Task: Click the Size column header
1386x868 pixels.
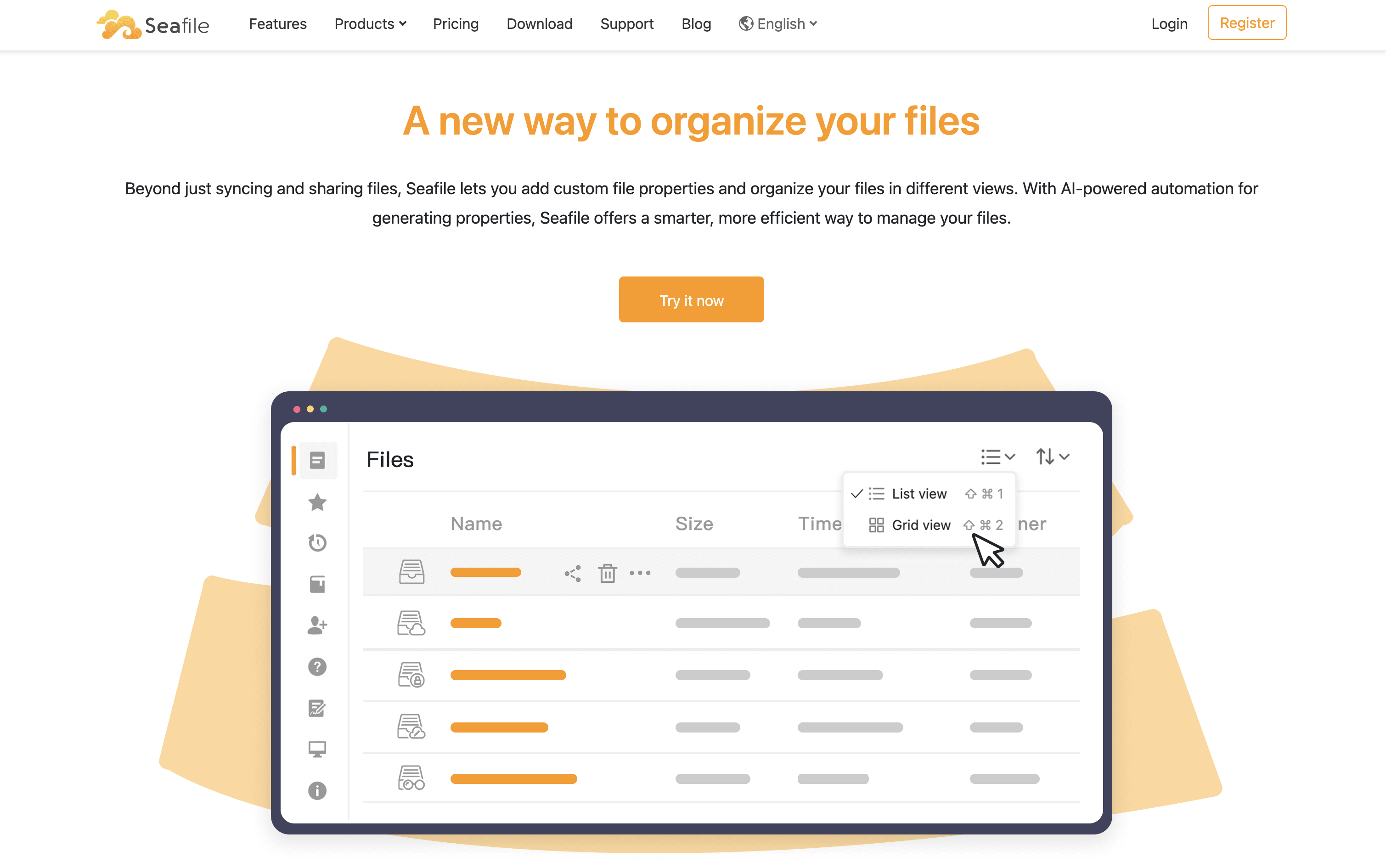Action: pyautogui.click(x=694, y=524)
